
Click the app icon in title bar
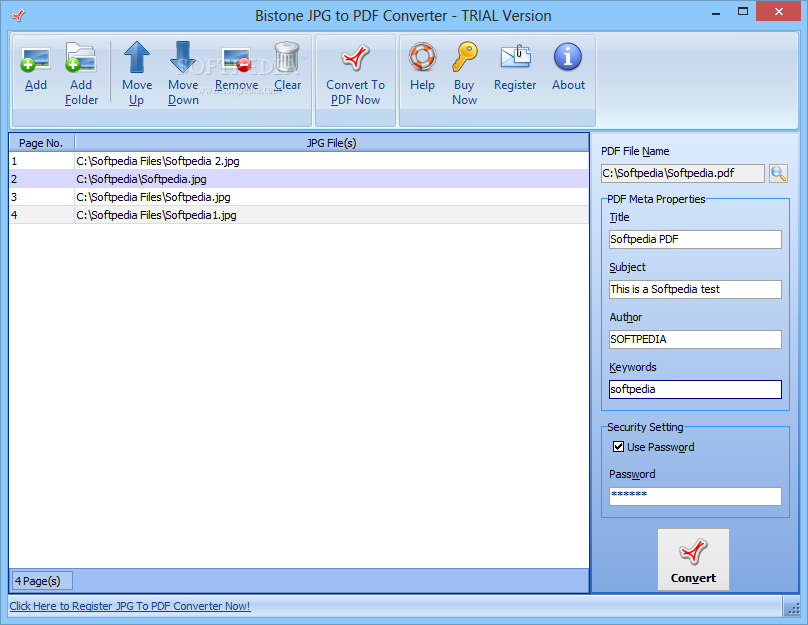pyautogui.click(x=18, y=15)
